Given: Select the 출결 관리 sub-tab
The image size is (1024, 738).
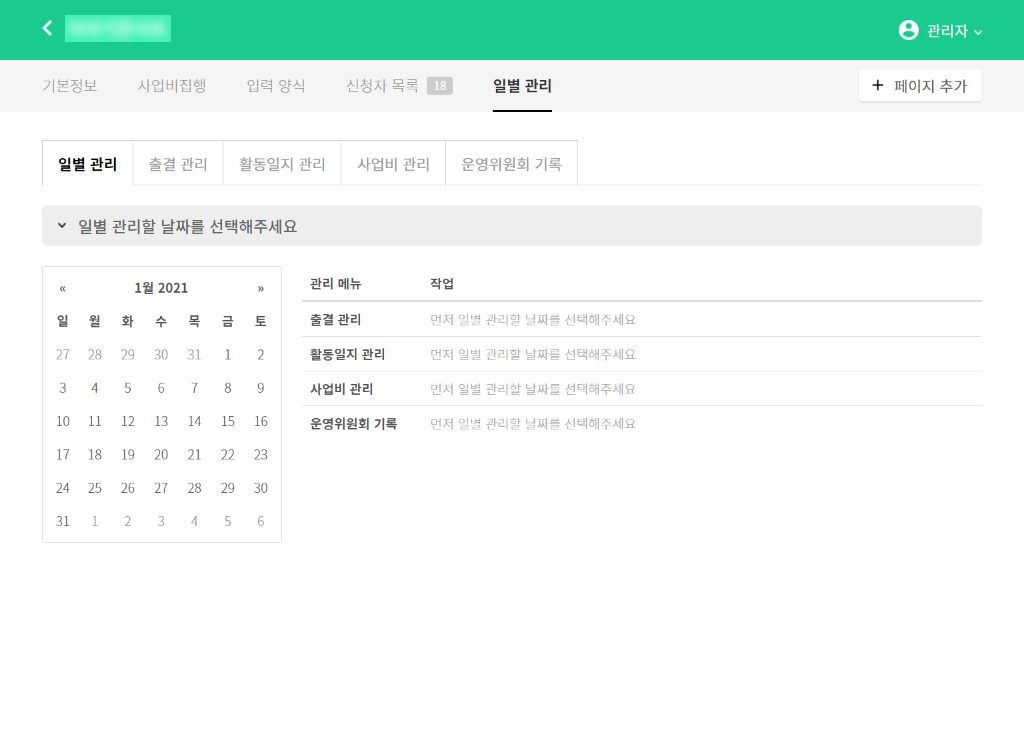Looking at the screenshot, I should tap(178, 164).
